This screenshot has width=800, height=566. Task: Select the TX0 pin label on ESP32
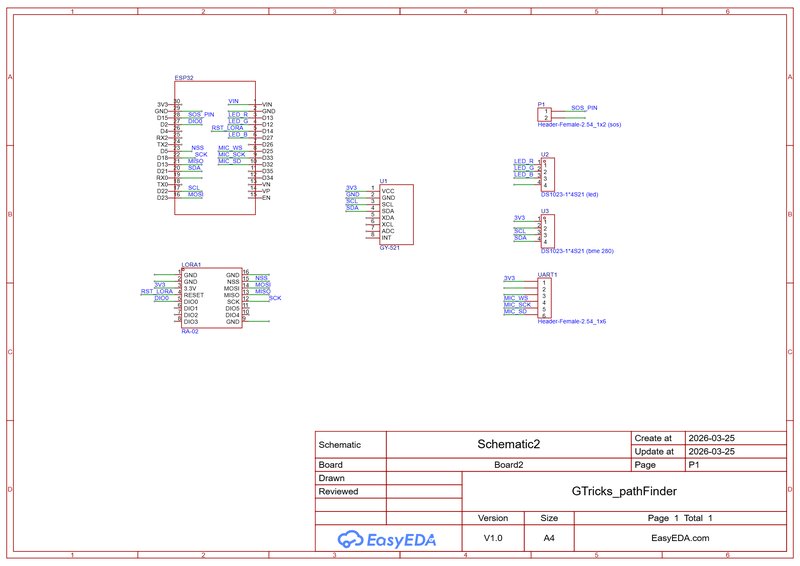pos(162,184)
